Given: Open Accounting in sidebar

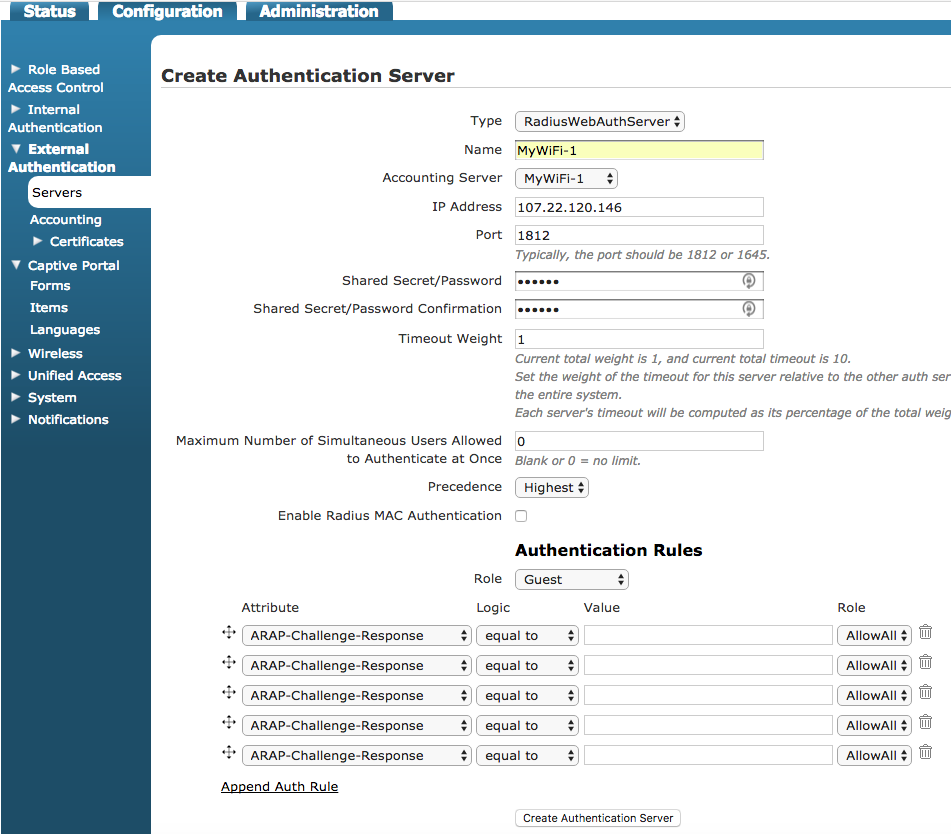Looking at the screenshot, I should (66, 220).
